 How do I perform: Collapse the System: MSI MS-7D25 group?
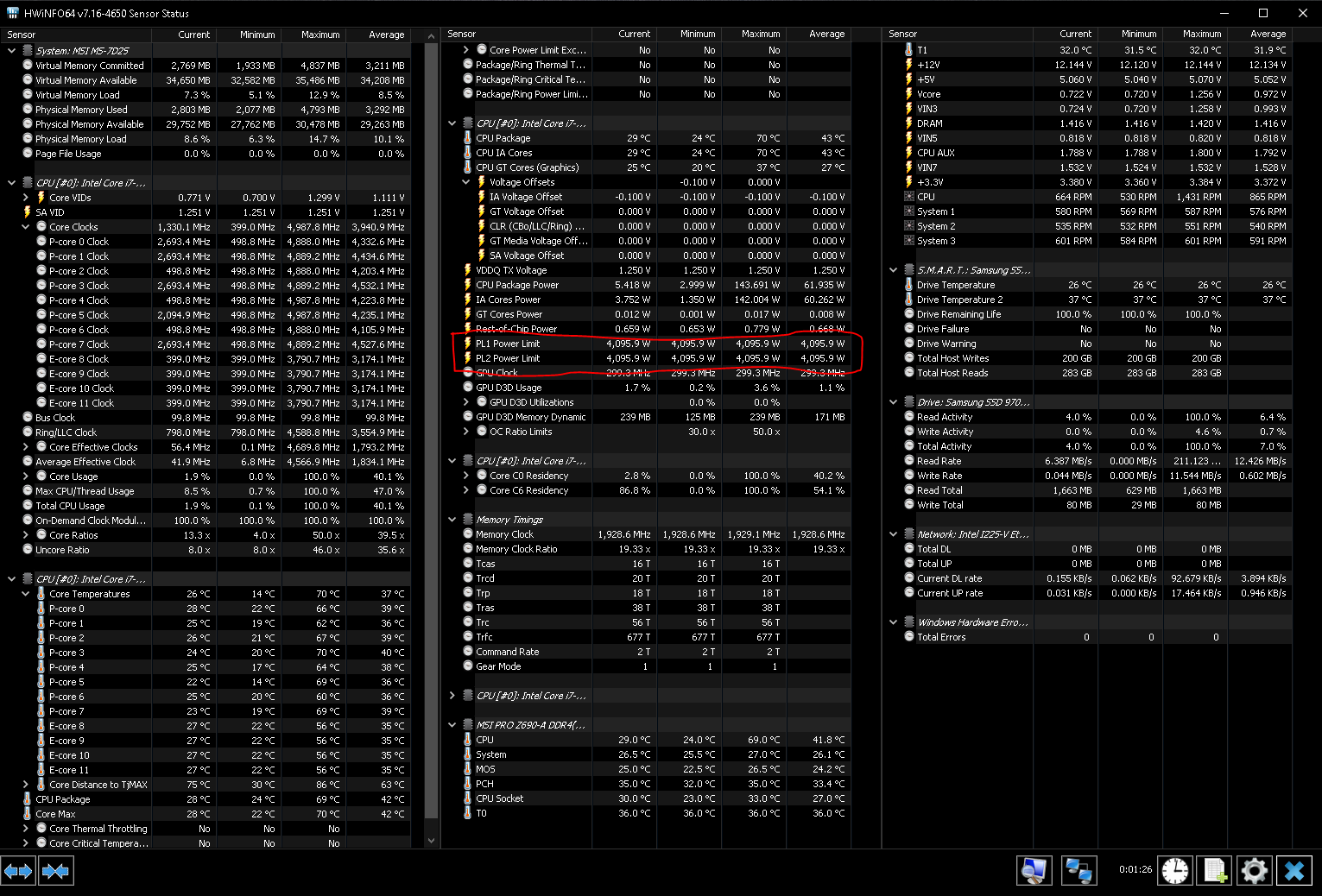12,51
